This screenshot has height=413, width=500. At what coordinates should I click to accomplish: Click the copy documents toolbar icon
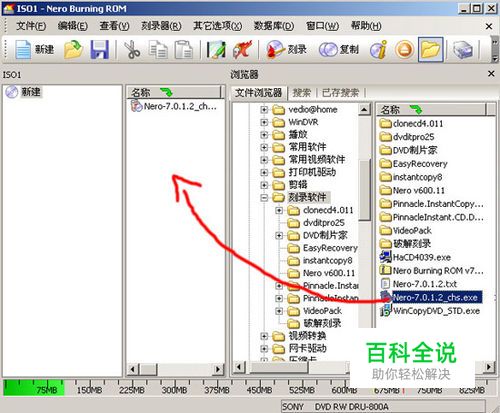pyautogui.click(x=158, y=50)
